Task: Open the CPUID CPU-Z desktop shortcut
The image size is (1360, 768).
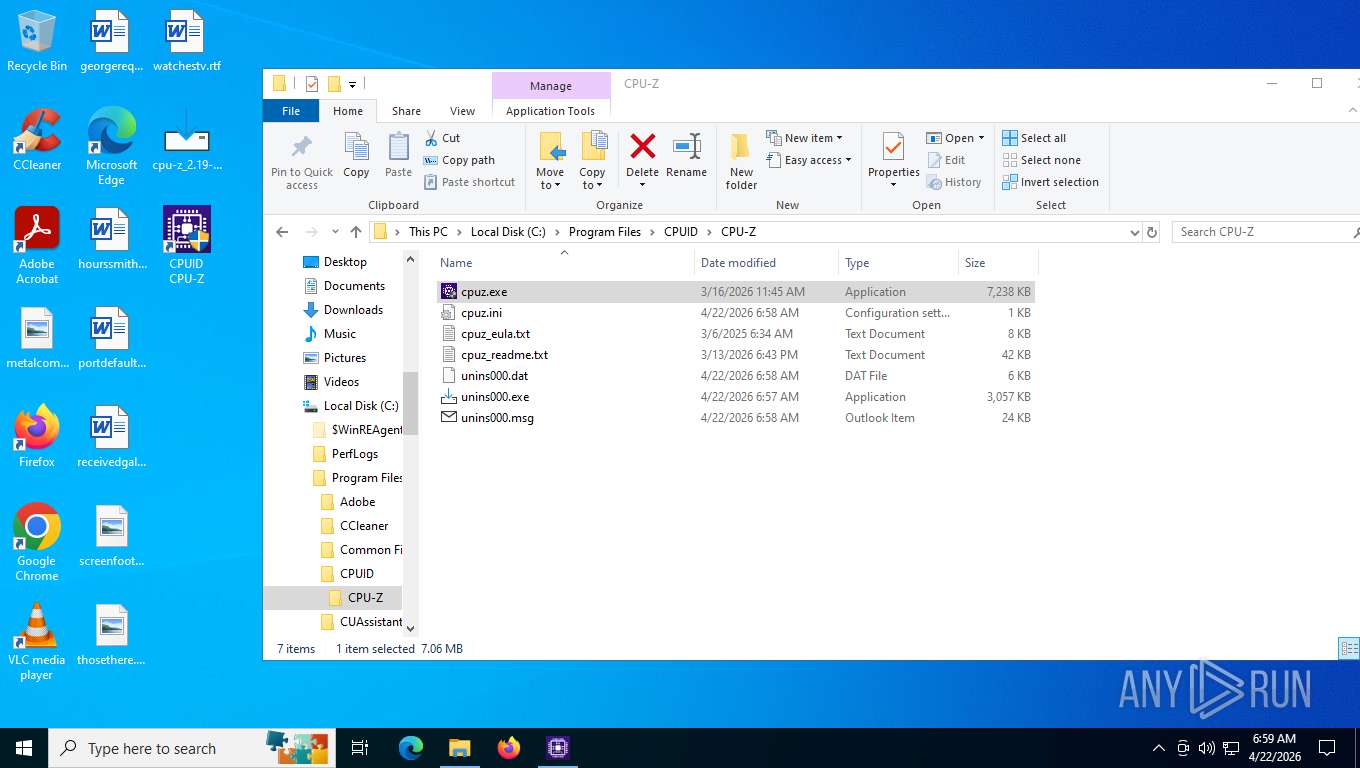Action: [x=186, y=246]
